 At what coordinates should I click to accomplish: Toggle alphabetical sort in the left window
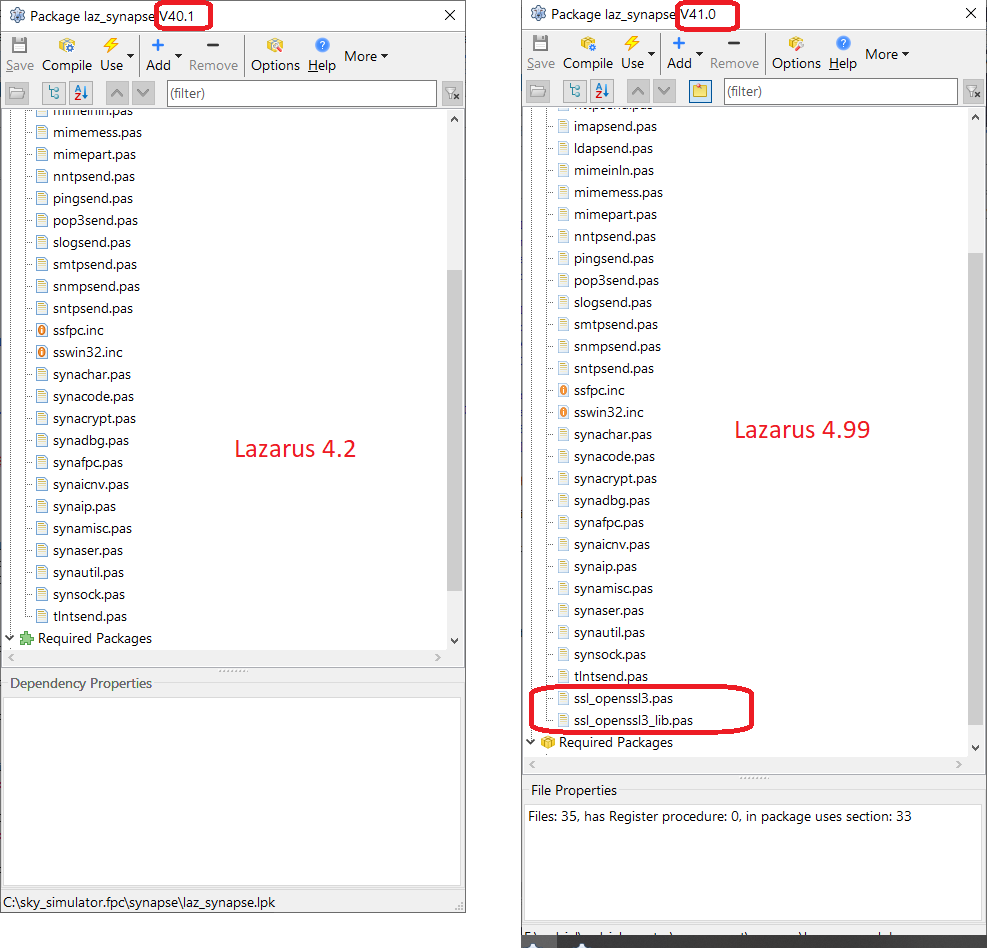pos(81,93)
